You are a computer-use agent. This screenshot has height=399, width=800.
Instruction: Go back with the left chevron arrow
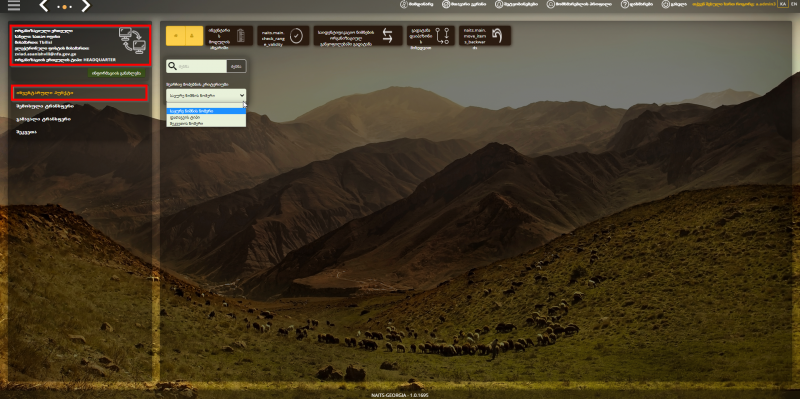coord(44,6)
